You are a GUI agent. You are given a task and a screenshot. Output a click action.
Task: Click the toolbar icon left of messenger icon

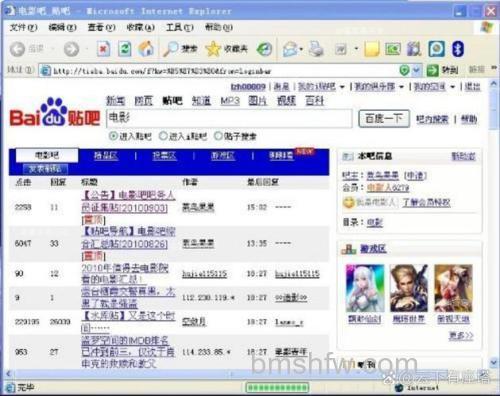[414, 49]
